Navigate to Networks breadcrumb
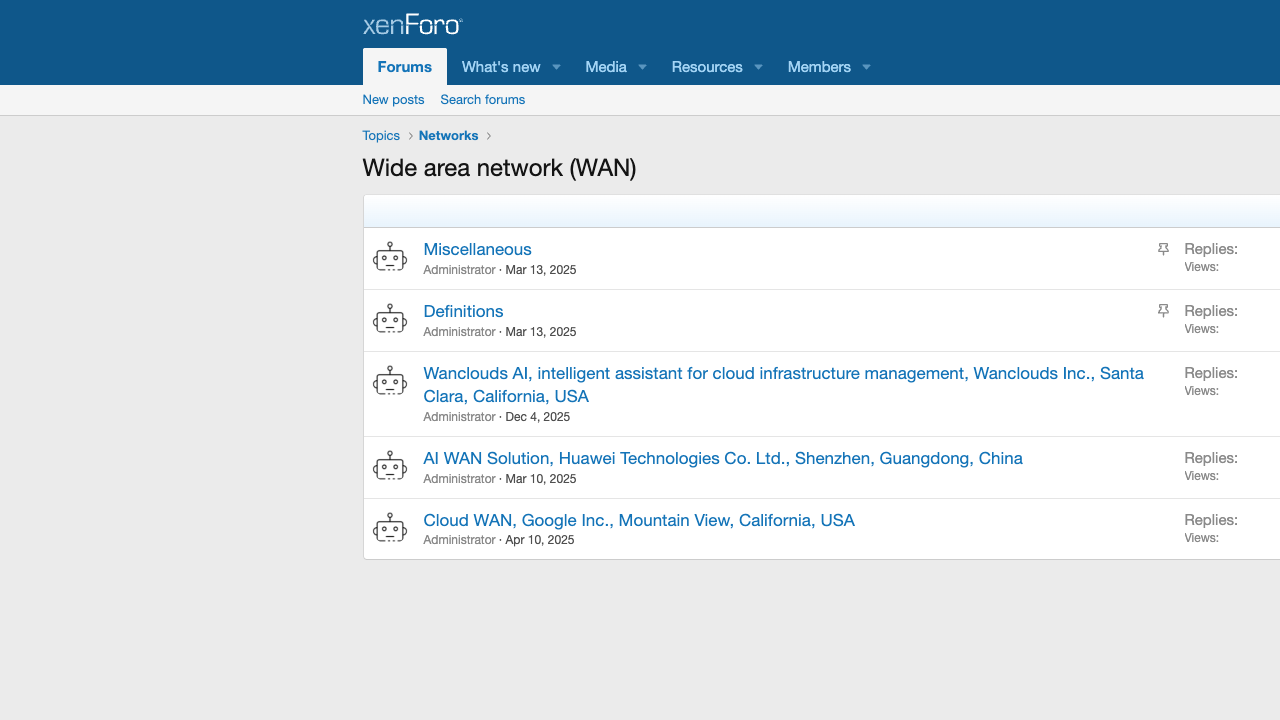The height and width of the screenshot is (720, 1280). click(x=449, y=136)
